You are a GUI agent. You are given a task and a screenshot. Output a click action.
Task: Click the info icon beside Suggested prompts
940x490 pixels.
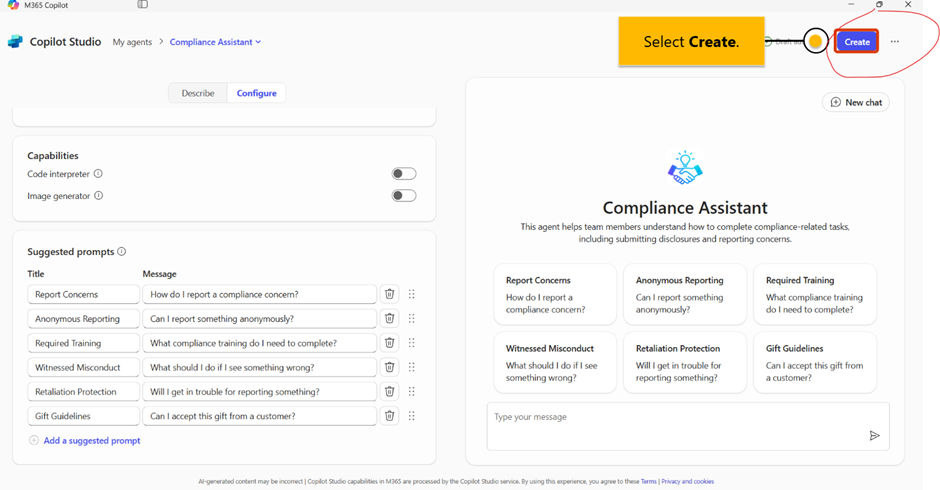(x=122, y=251)
